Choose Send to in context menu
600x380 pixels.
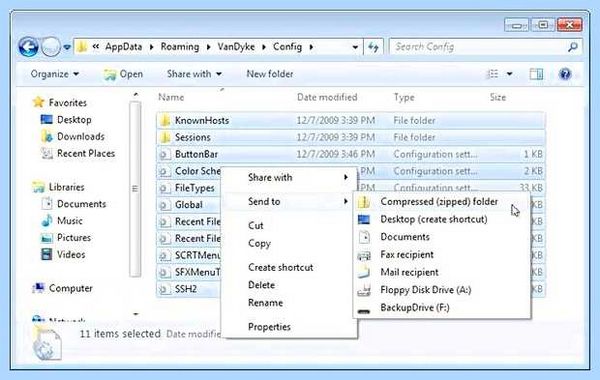click(x=289, y=201)
